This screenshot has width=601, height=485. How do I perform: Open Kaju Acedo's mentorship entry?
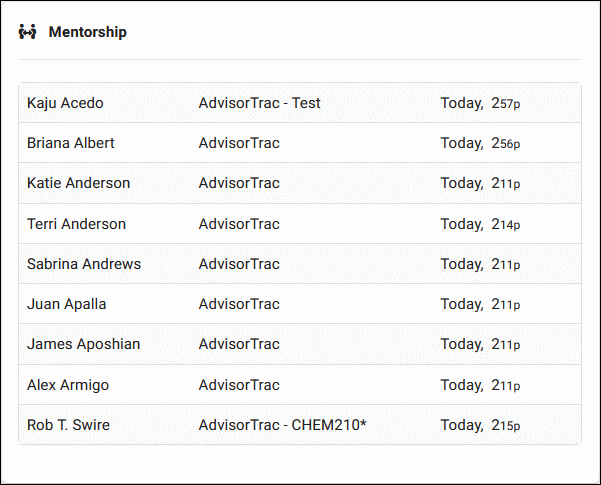(65, 103)
